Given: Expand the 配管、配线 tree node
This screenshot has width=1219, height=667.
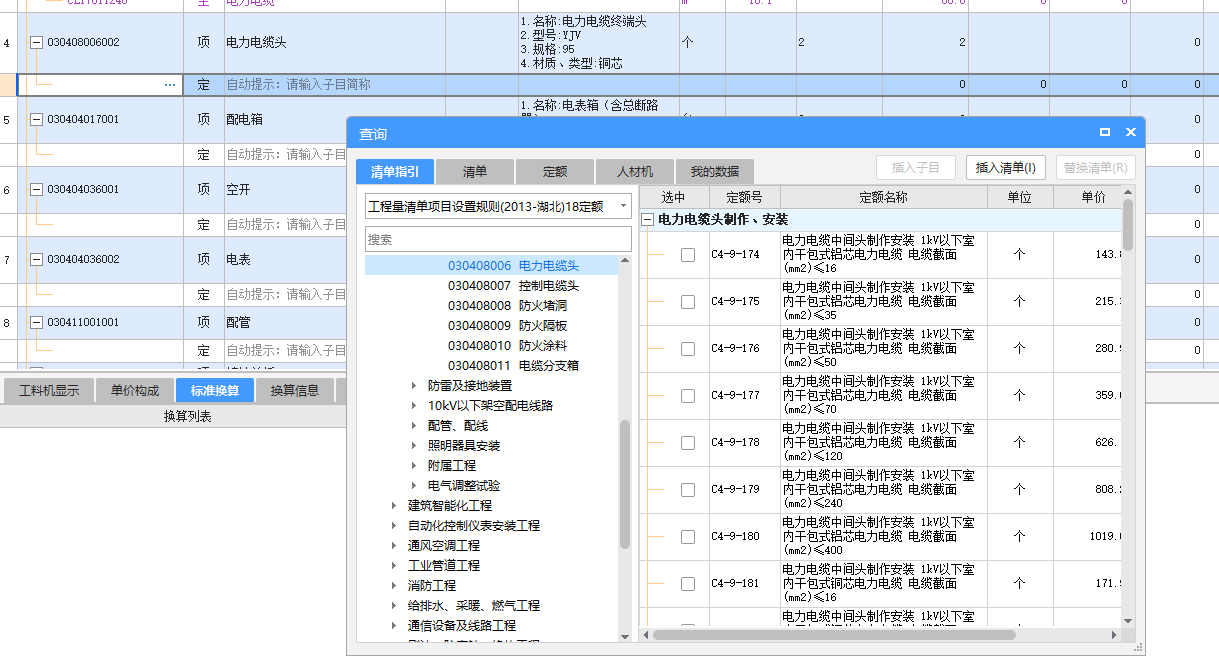Looking at the screenshot, I should 415,426.
